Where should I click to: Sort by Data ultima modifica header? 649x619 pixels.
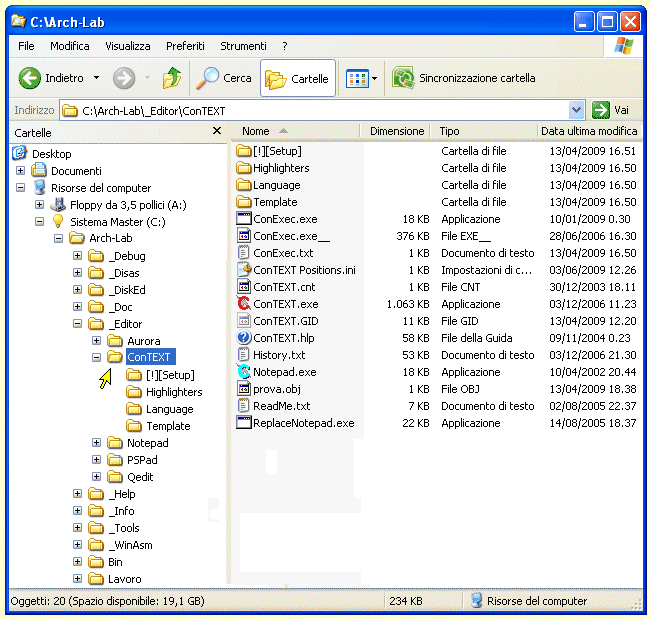(589, 131)
